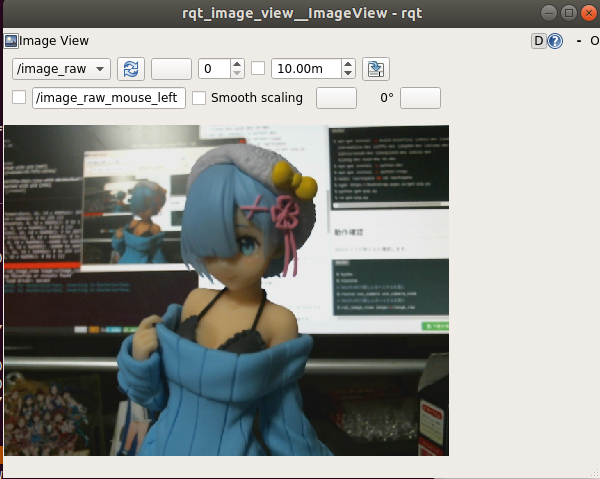Save the current image as file

point(376,69)
